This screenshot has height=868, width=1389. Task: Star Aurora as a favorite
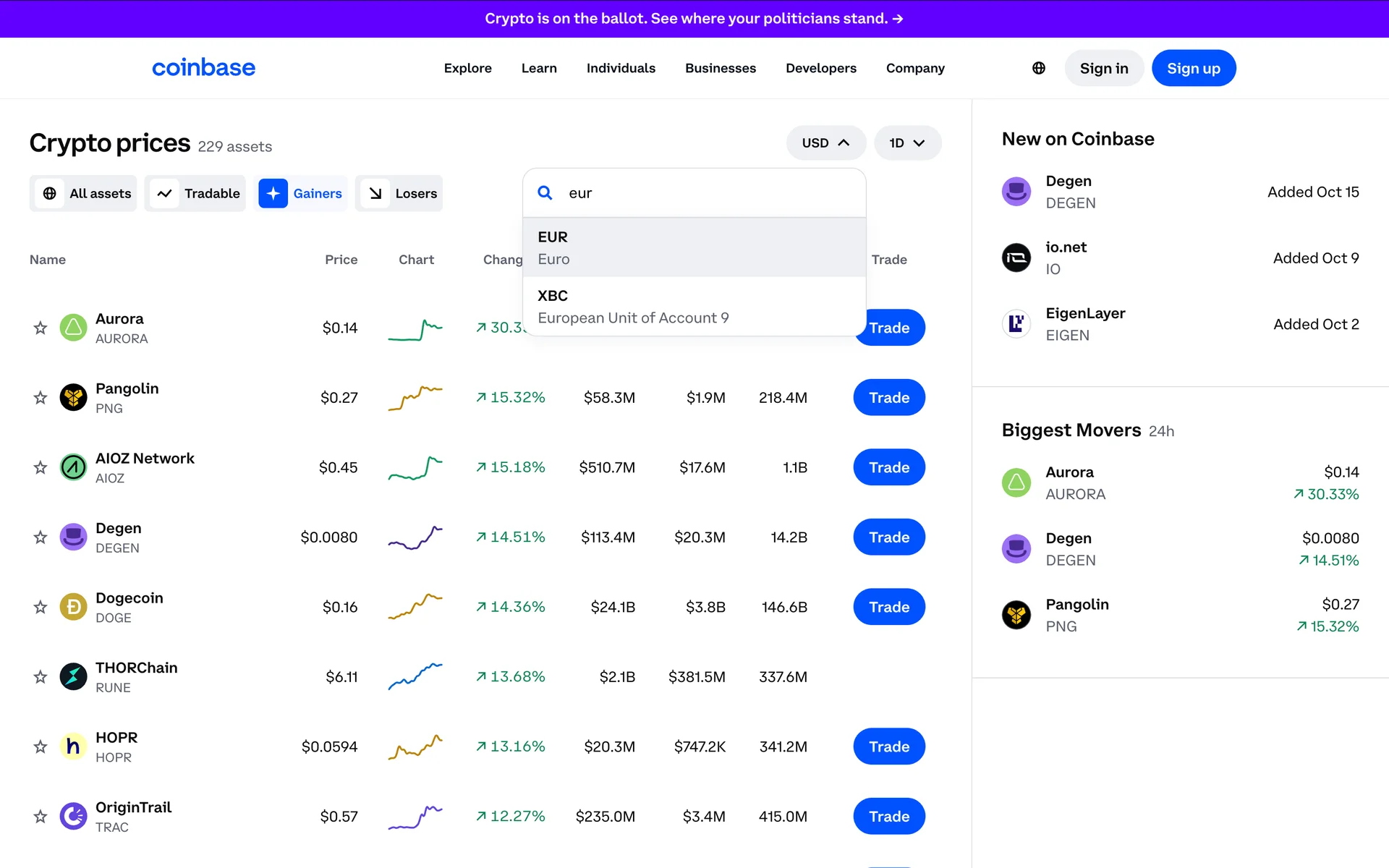[x=41, y=328]
